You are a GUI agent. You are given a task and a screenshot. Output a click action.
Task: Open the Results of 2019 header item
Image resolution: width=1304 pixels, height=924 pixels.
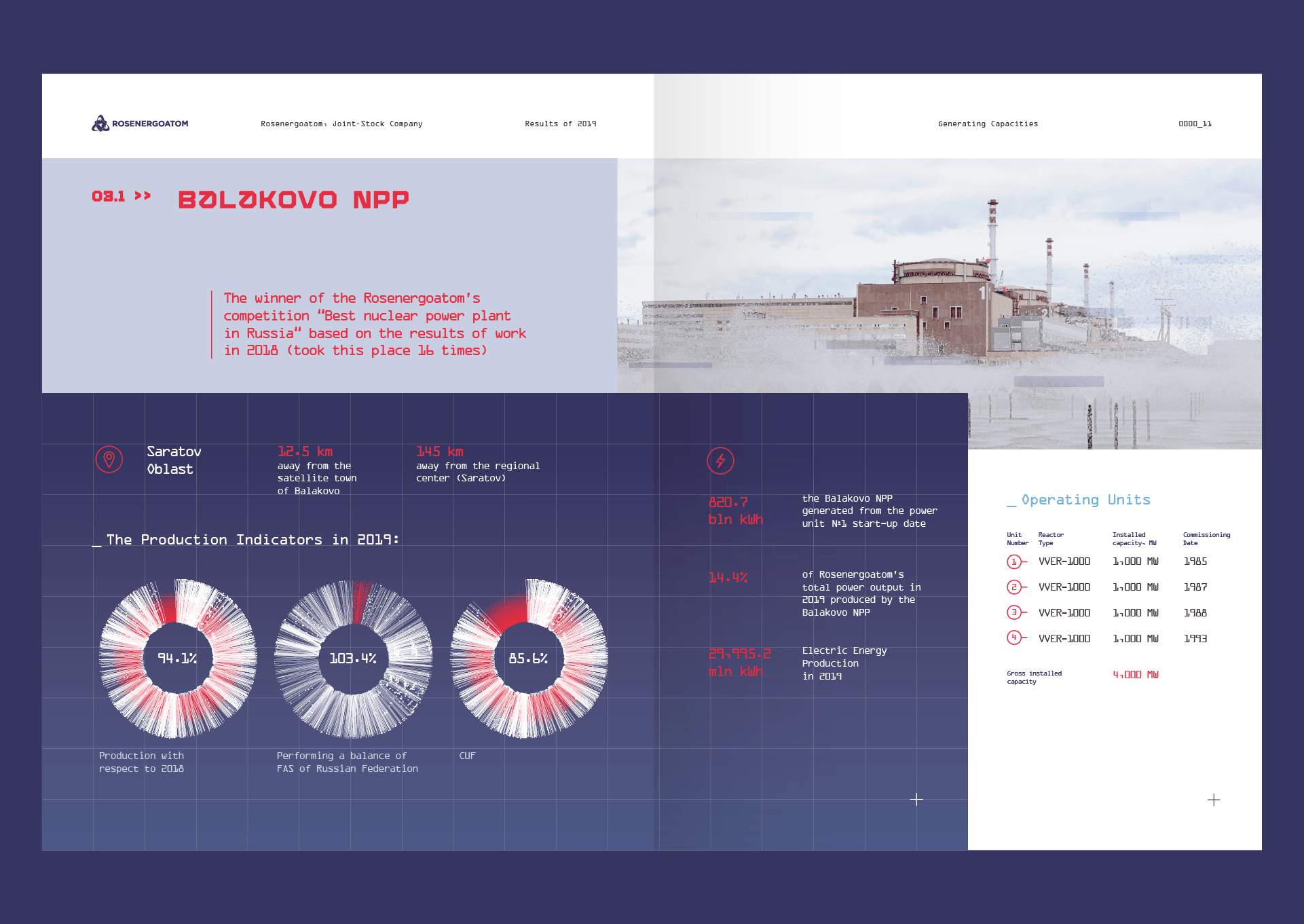(560, 124)
